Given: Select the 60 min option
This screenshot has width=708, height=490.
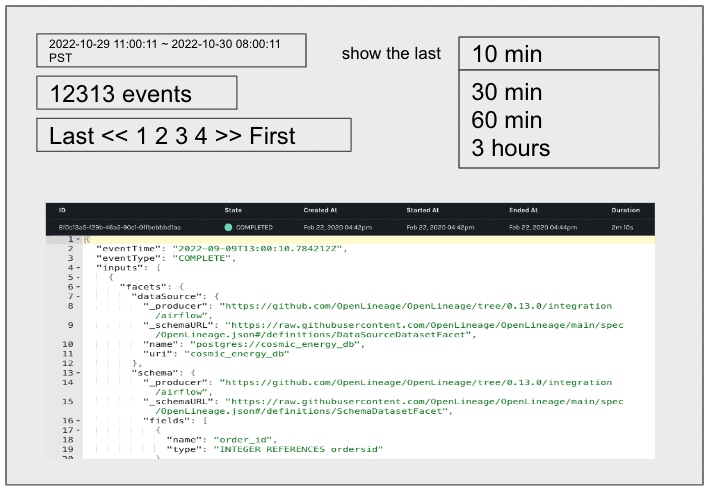Looking at the screenshot, I should pyautogui.click(x=507, y=120).
